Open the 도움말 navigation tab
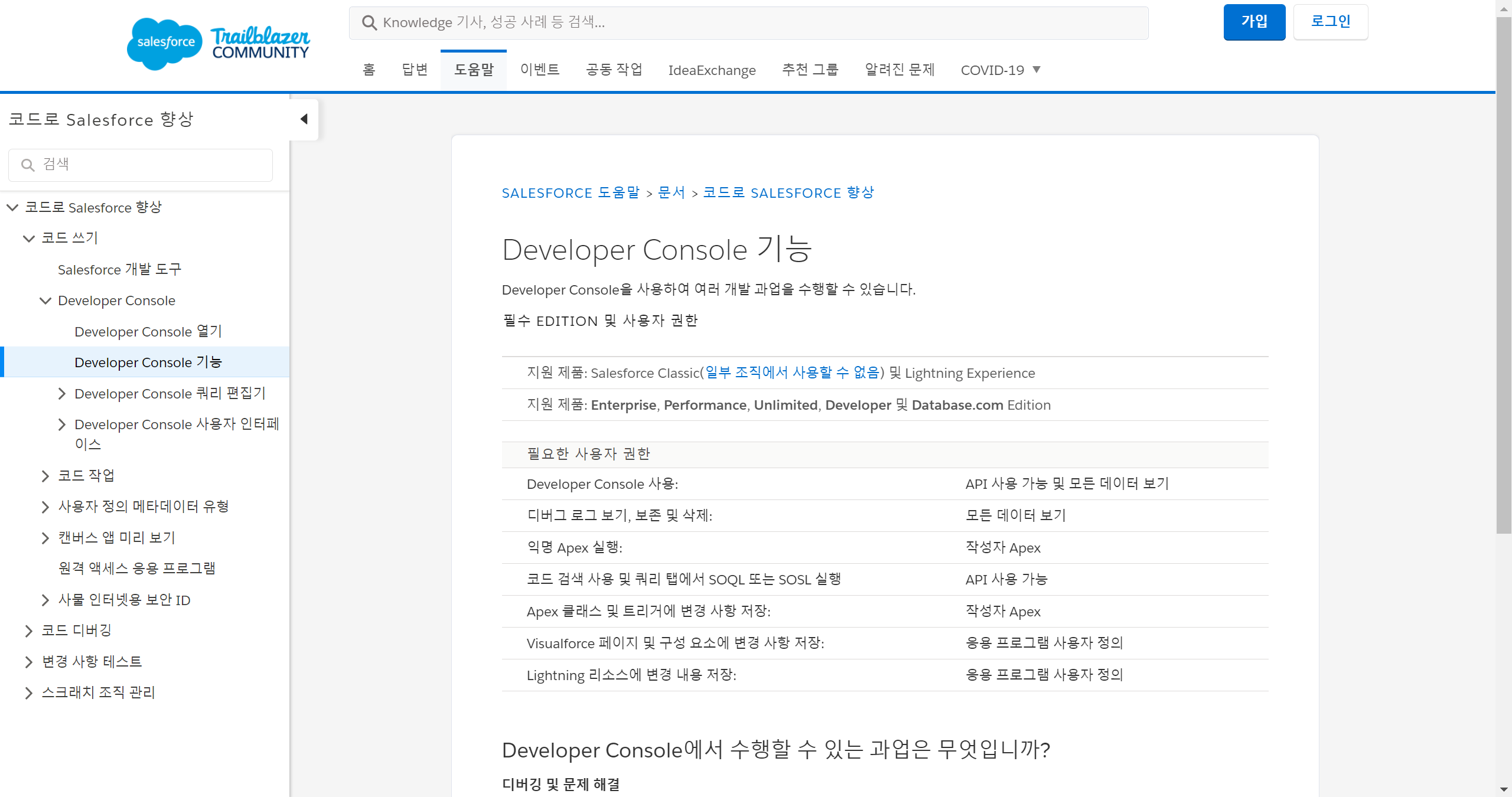Viewport: 1512px width, 797px height. pos(474,70)
